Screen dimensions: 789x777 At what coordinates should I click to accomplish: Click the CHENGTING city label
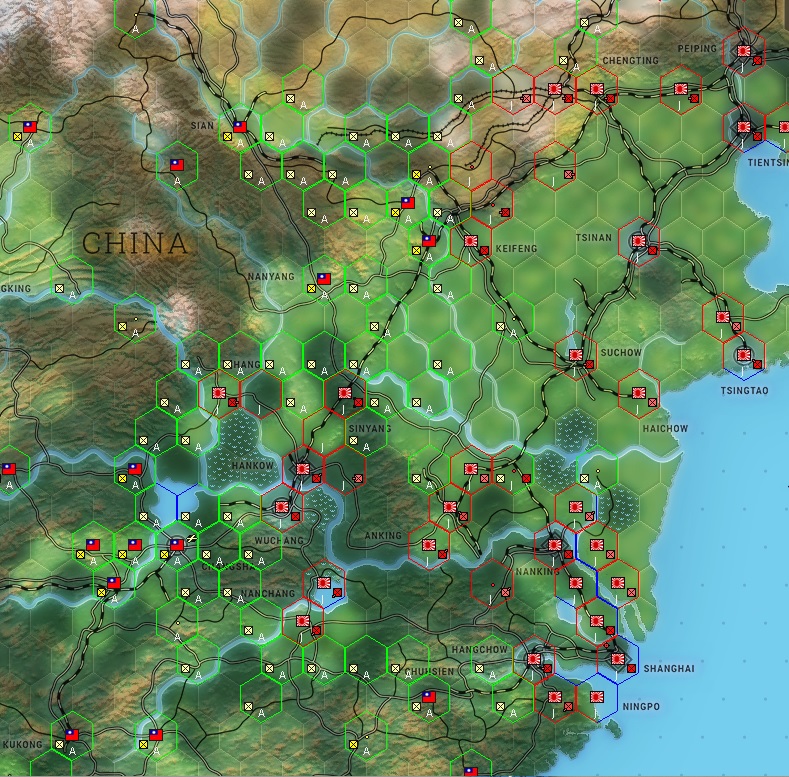[630, 60]
